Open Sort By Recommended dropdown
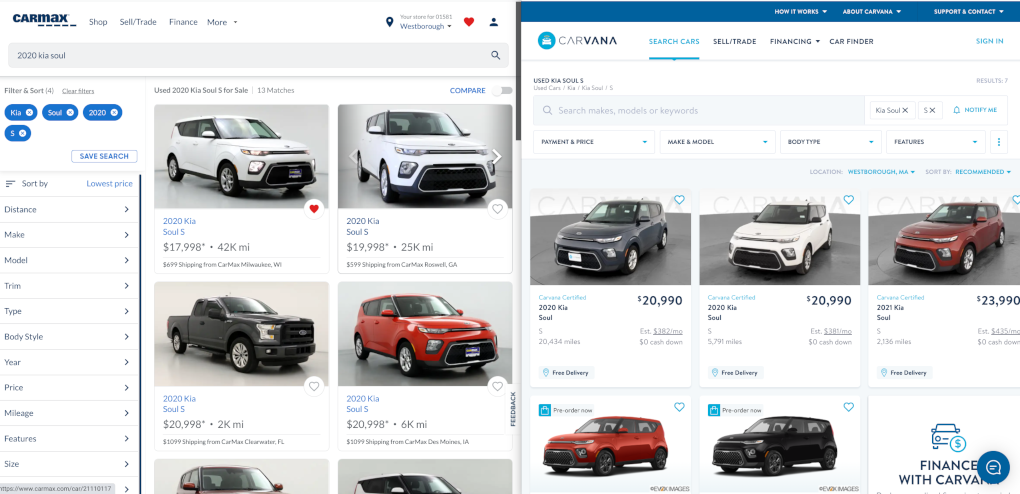 pyautogui.click(x=982, y=172)
